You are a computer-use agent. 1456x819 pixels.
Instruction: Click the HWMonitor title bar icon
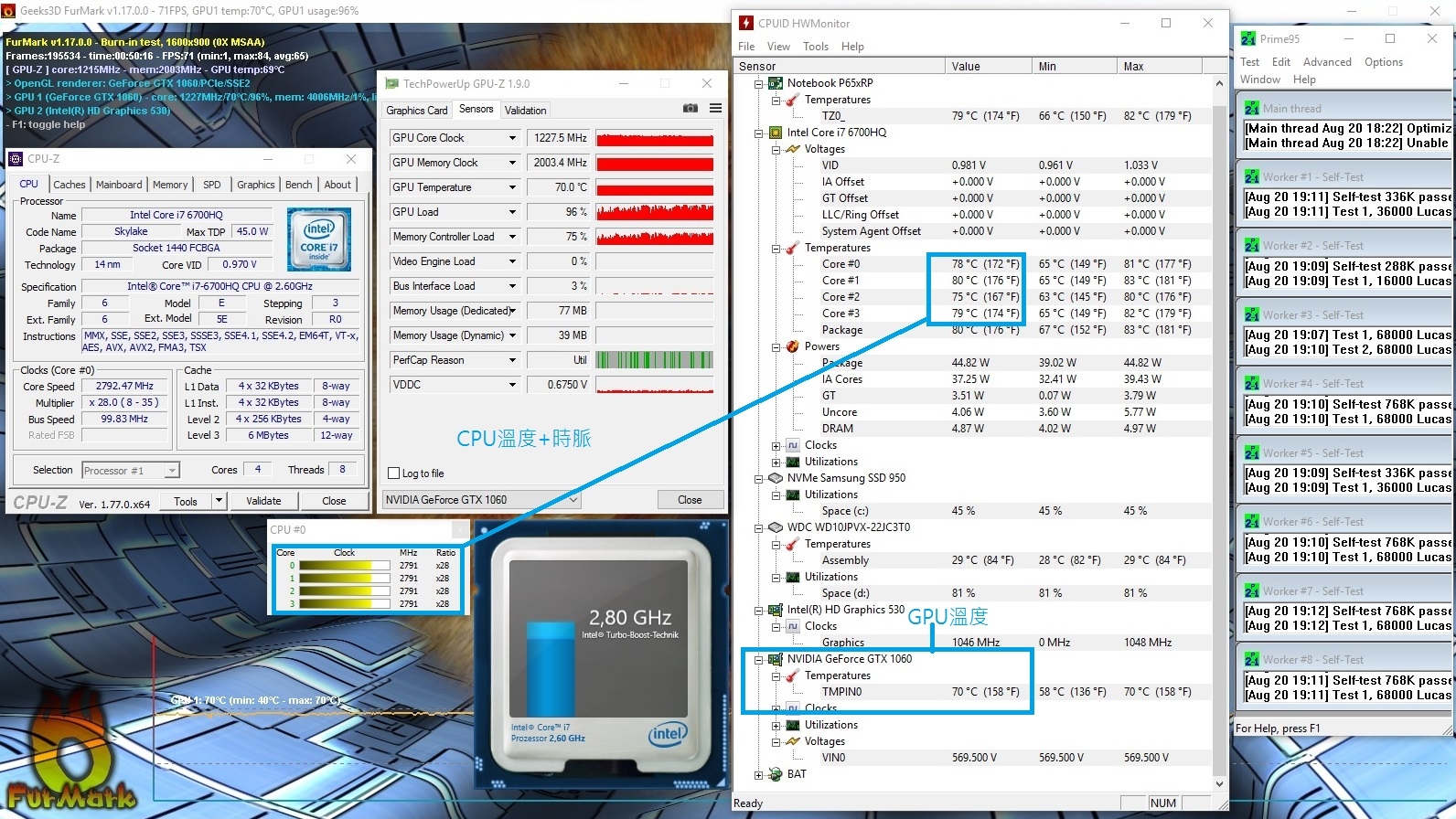click(746, 23)
